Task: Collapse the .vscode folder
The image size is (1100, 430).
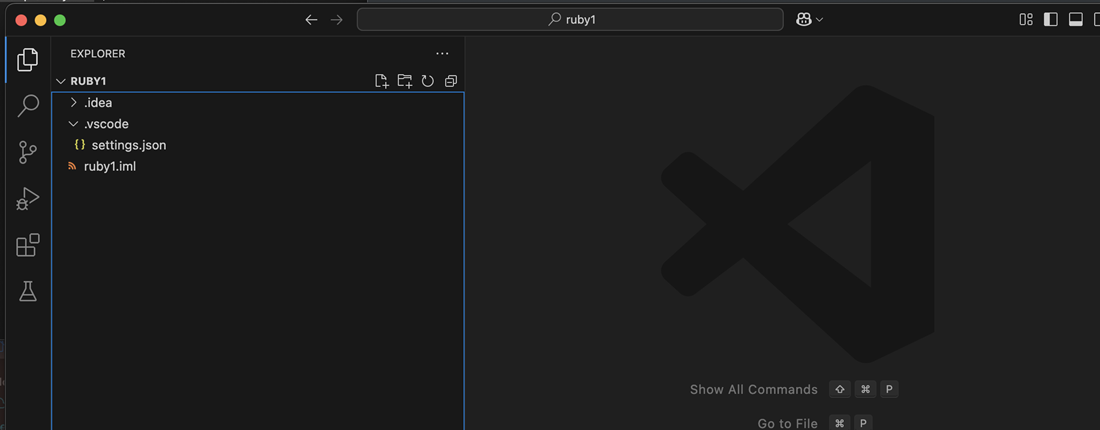Action: 257,124
